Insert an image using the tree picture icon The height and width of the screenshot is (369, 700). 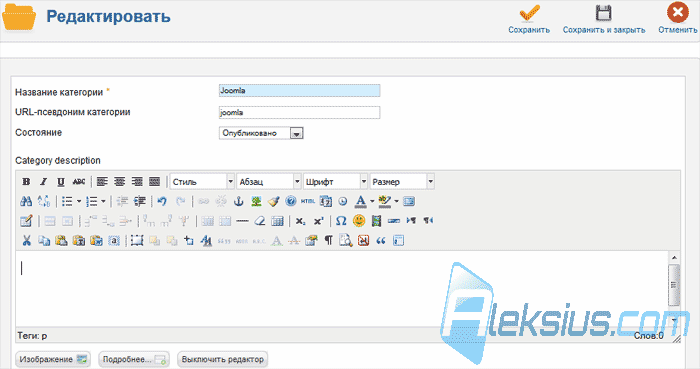pos(256,201)
